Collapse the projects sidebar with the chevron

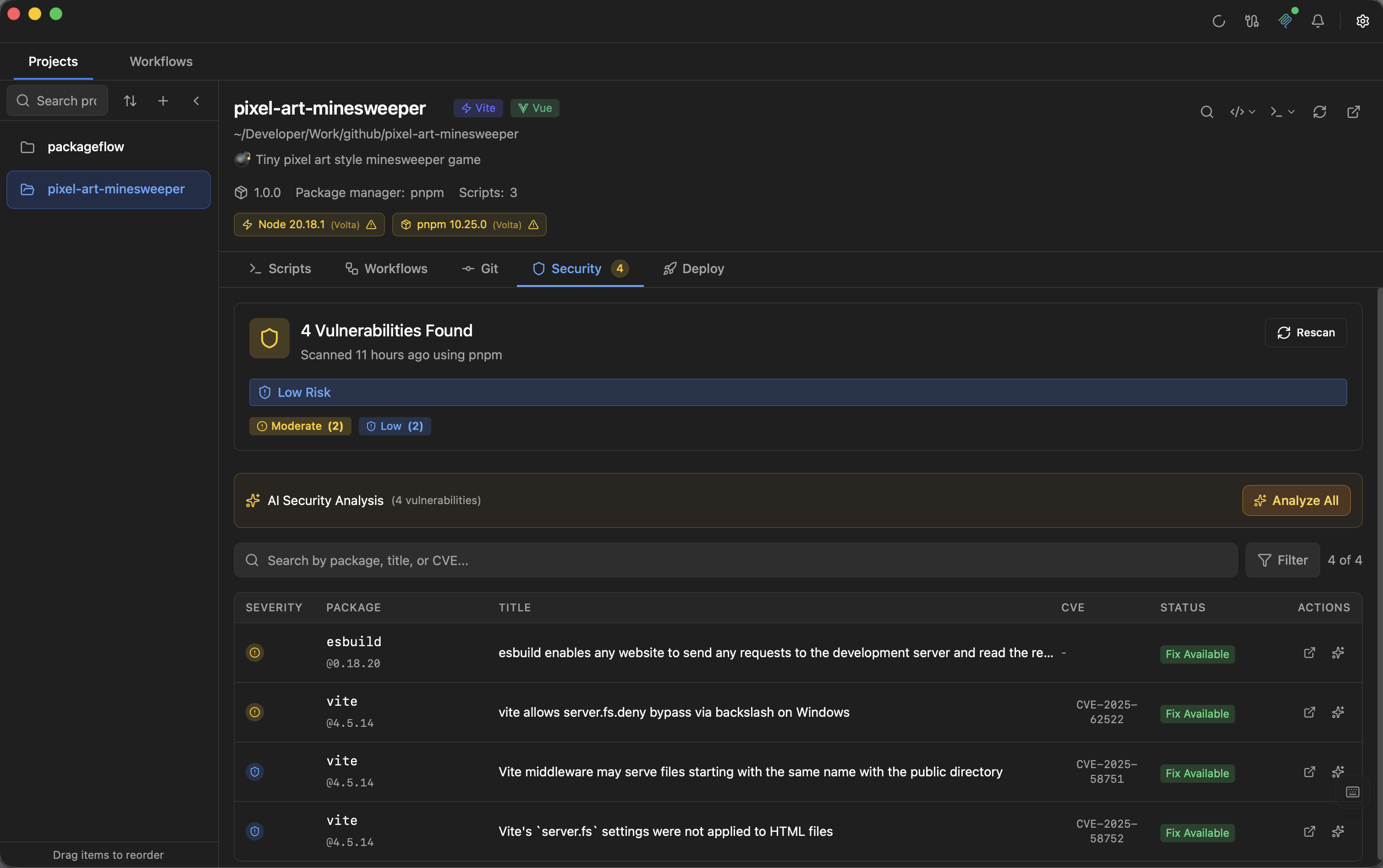click(x=196, y=101)
